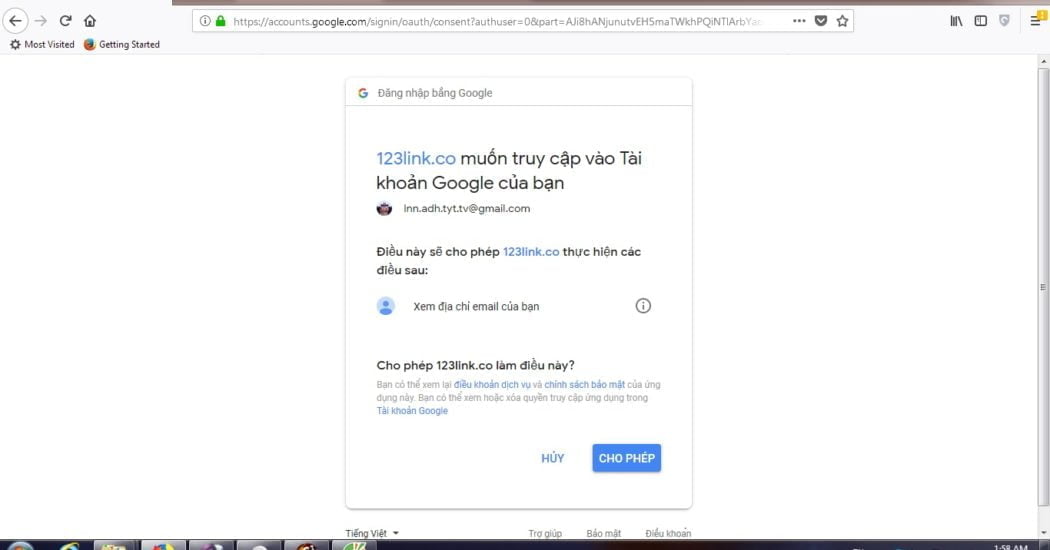Open Getting Started bookmark

pyautogui.click(x=122, y=44)
